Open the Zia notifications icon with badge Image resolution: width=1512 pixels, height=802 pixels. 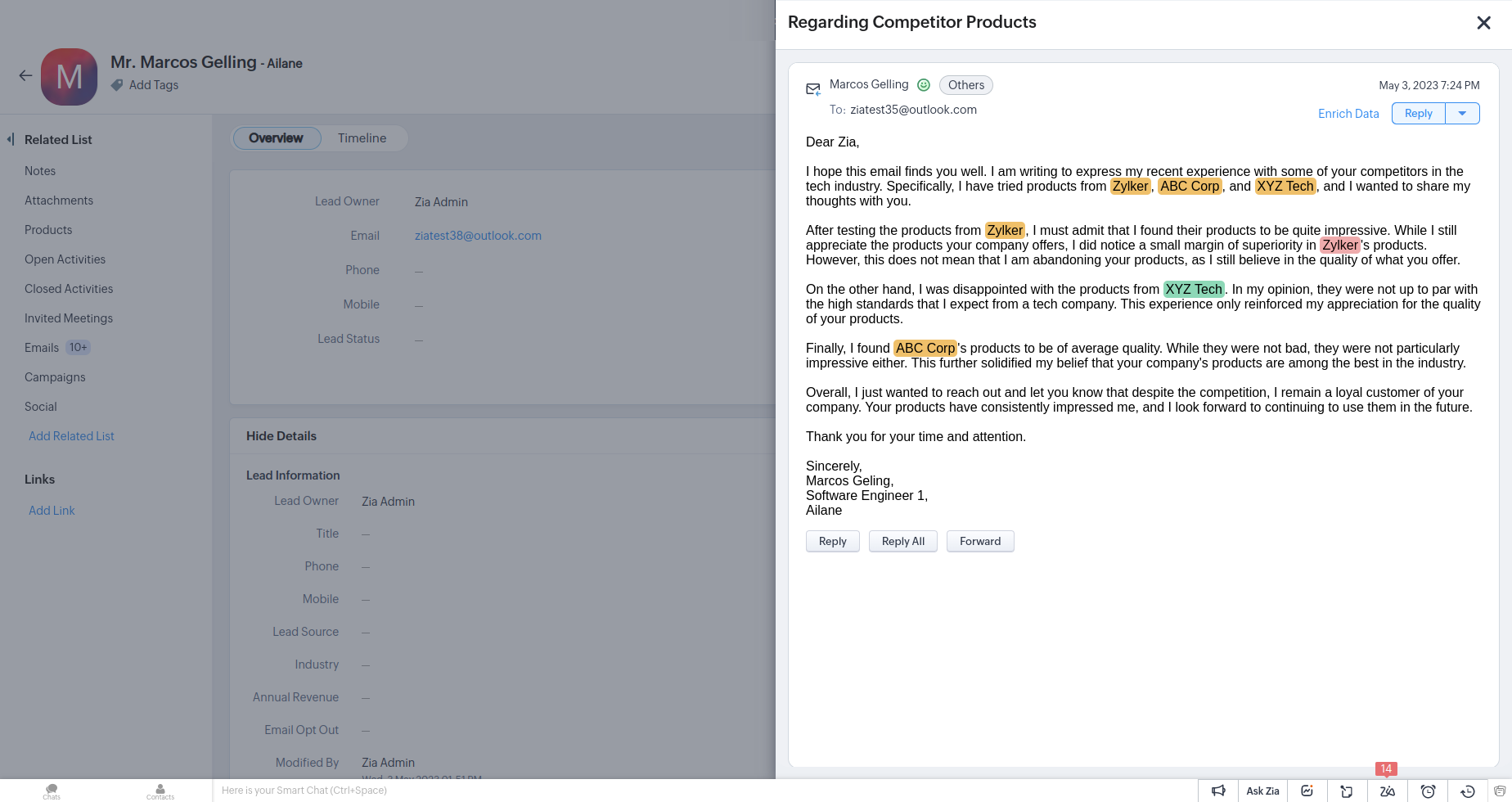1387,791
